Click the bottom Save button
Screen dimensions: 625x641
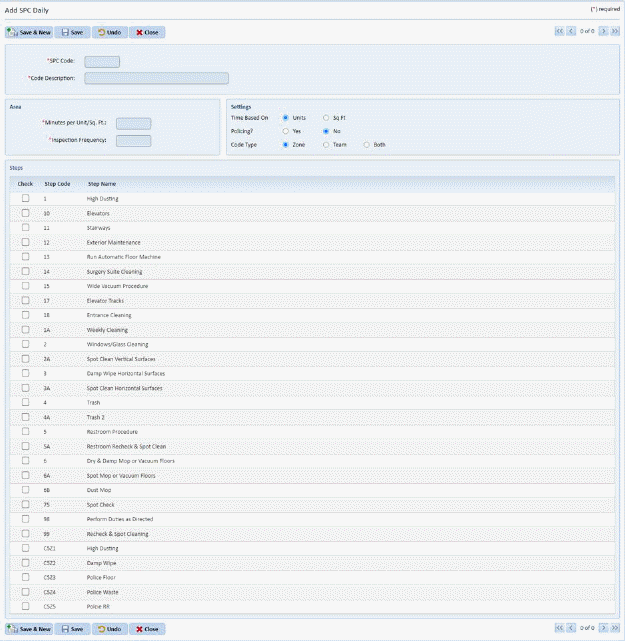click(72, 629)
